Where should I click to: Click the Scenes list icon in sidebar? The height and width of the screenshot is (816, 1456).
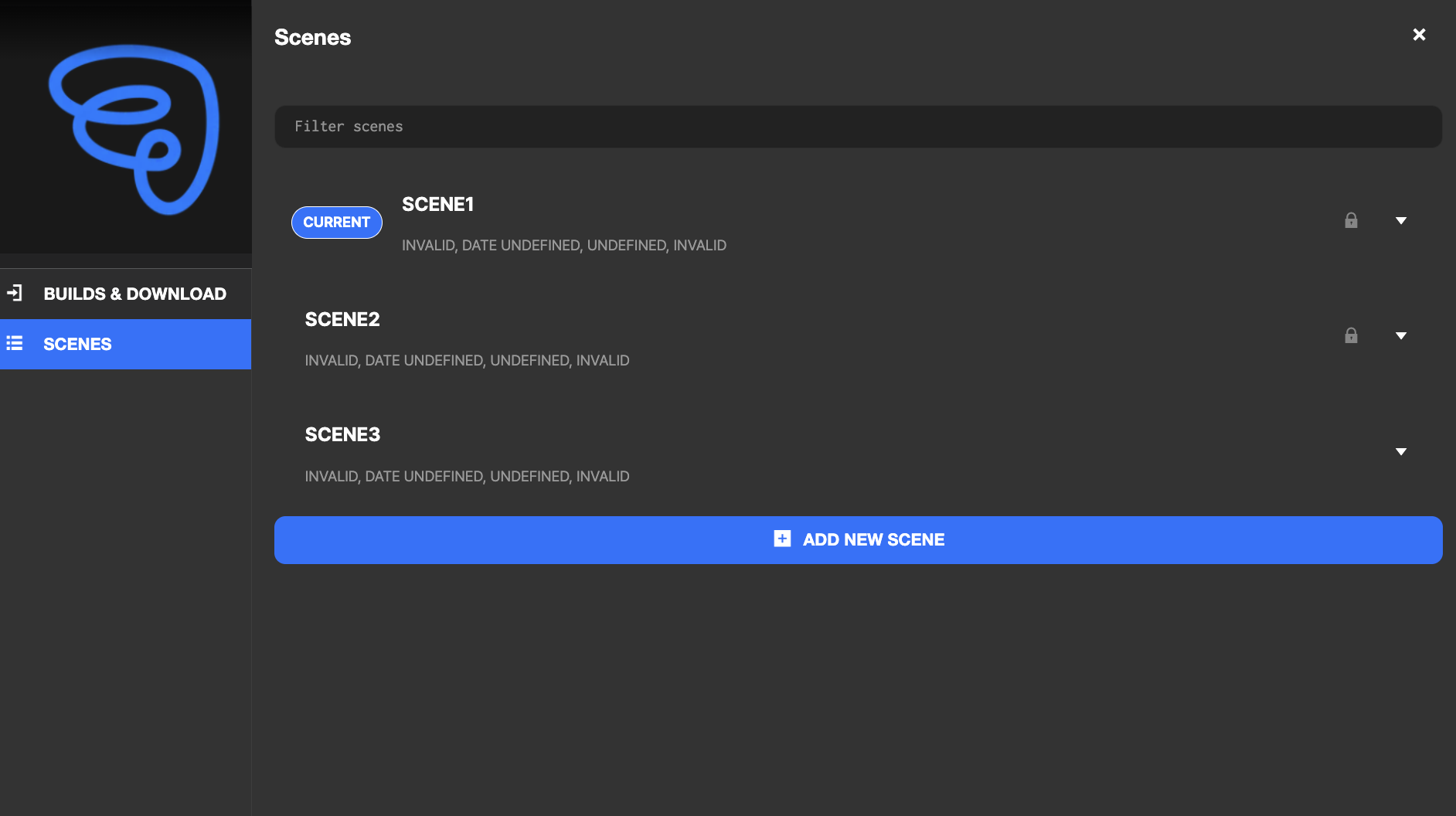pyautogui.click(x=15, y=343)
